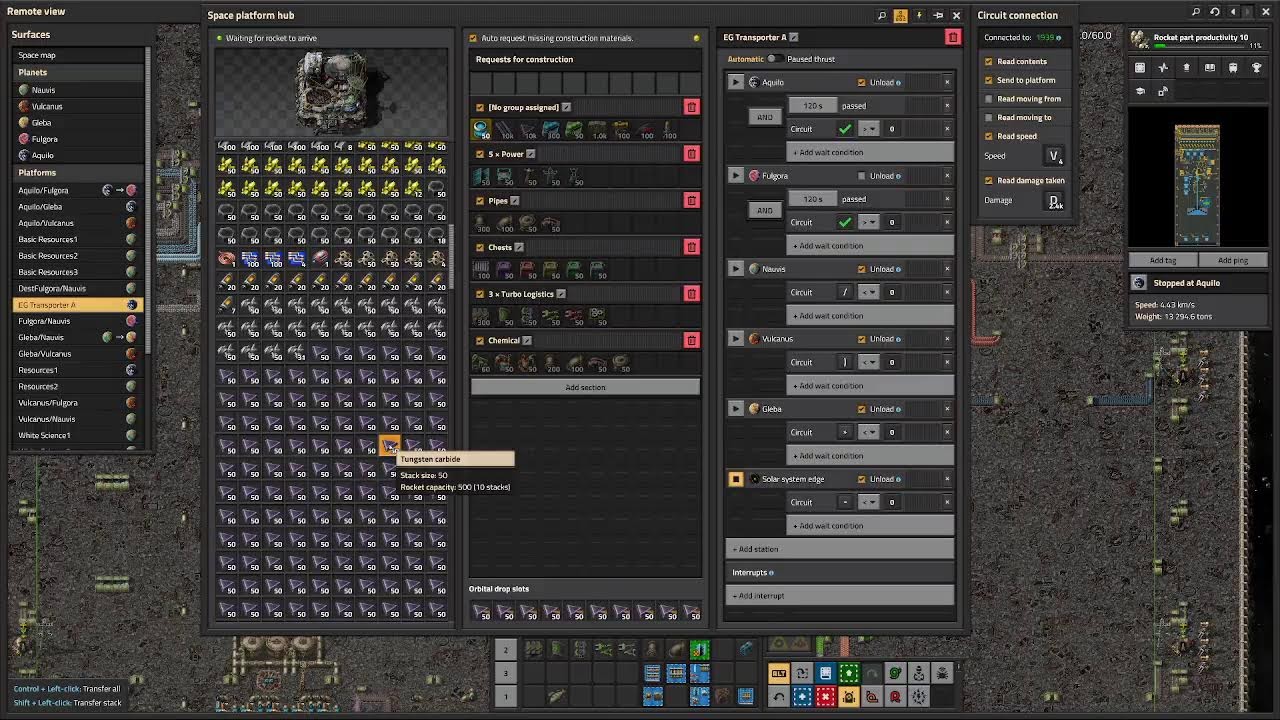The height and width of the screenshot is (720, 1280).
Task: Open the comparator dropdown in Vulcanus circuit condition
Action: (868, 362)
